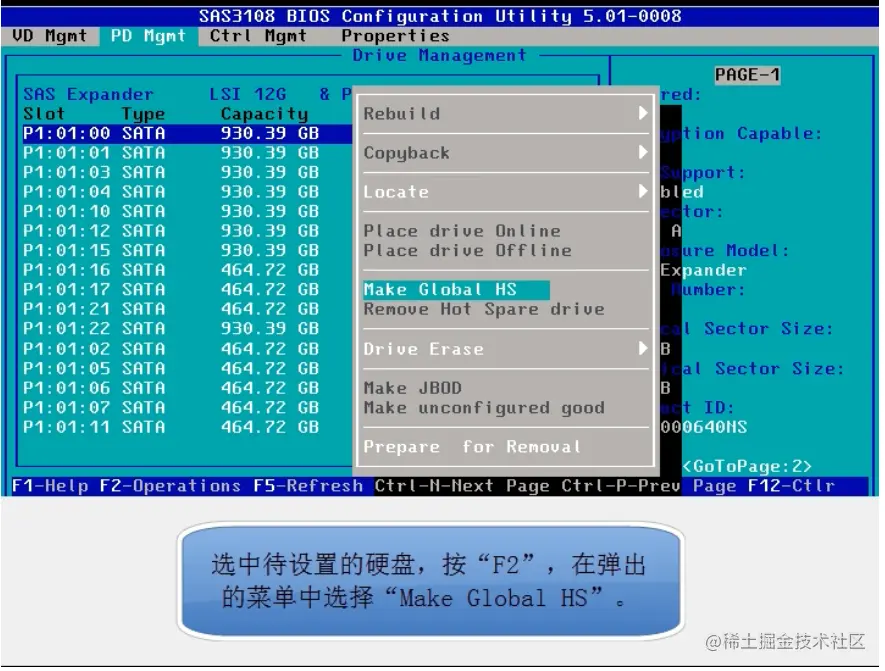This screenshot has height=671, width=885.
Task: Choose Place drive Offline
Action: [467, 251]
